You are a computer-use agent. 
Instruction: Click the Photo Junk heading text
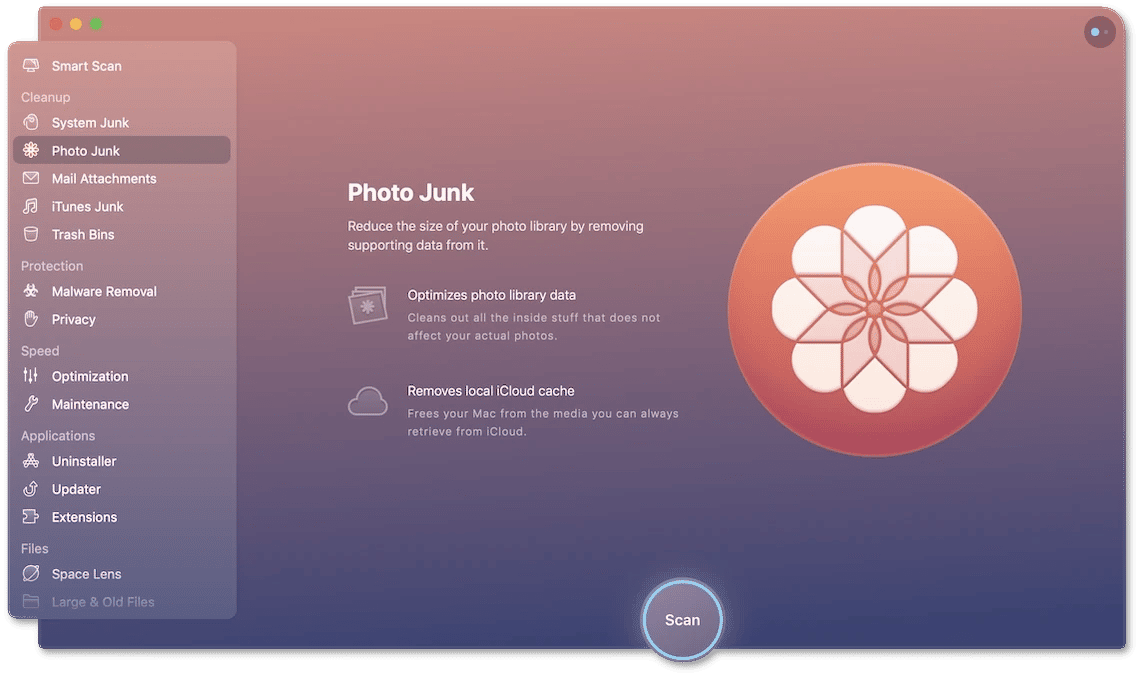pos(410,192)
